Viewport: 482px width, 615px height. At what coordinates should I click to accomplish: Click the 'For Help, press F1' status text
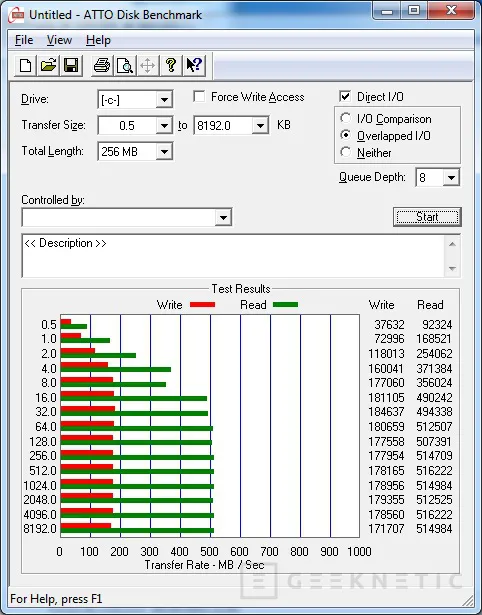56,599
